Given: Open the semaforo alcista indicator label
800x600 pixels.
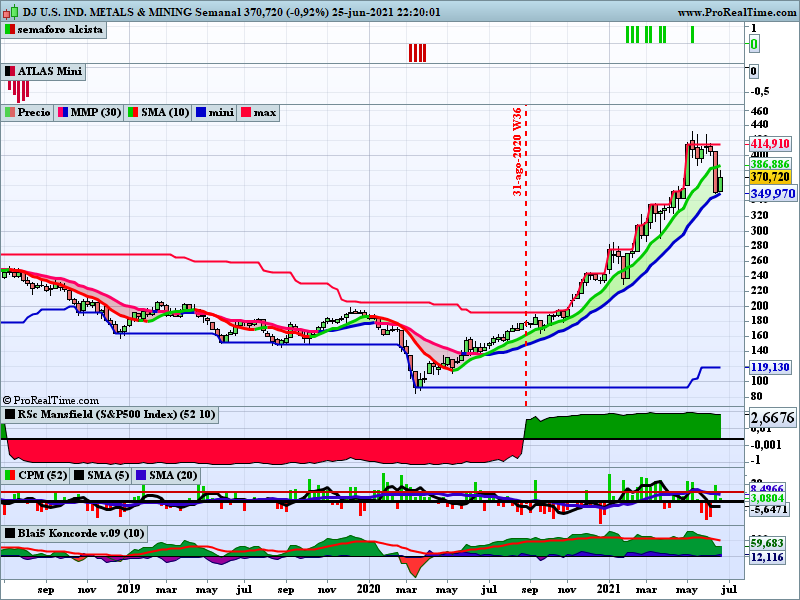Looking at the screenshot, I should coord(60,30).
